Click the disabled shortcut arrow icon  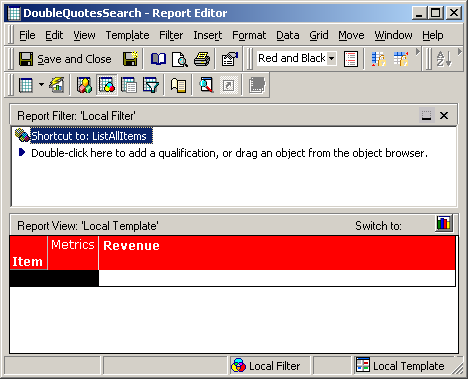[x=229, y=85]
